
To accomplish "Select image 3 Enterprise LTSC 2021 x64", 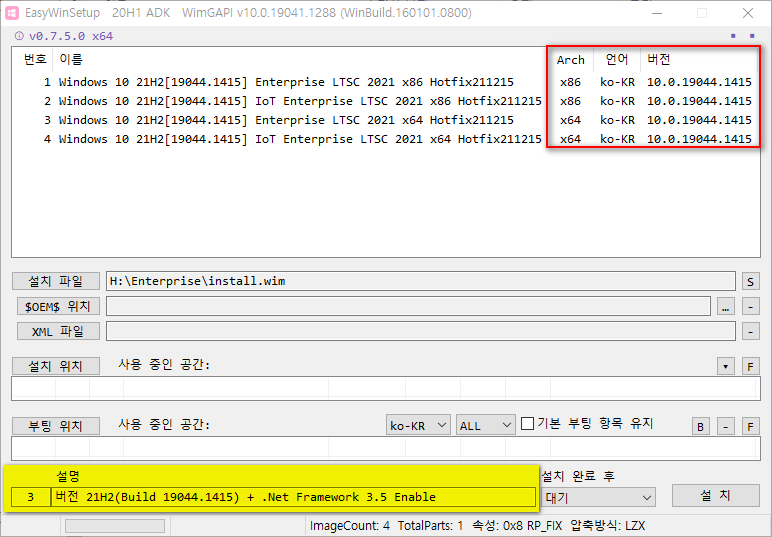I will tap(386, 120).
